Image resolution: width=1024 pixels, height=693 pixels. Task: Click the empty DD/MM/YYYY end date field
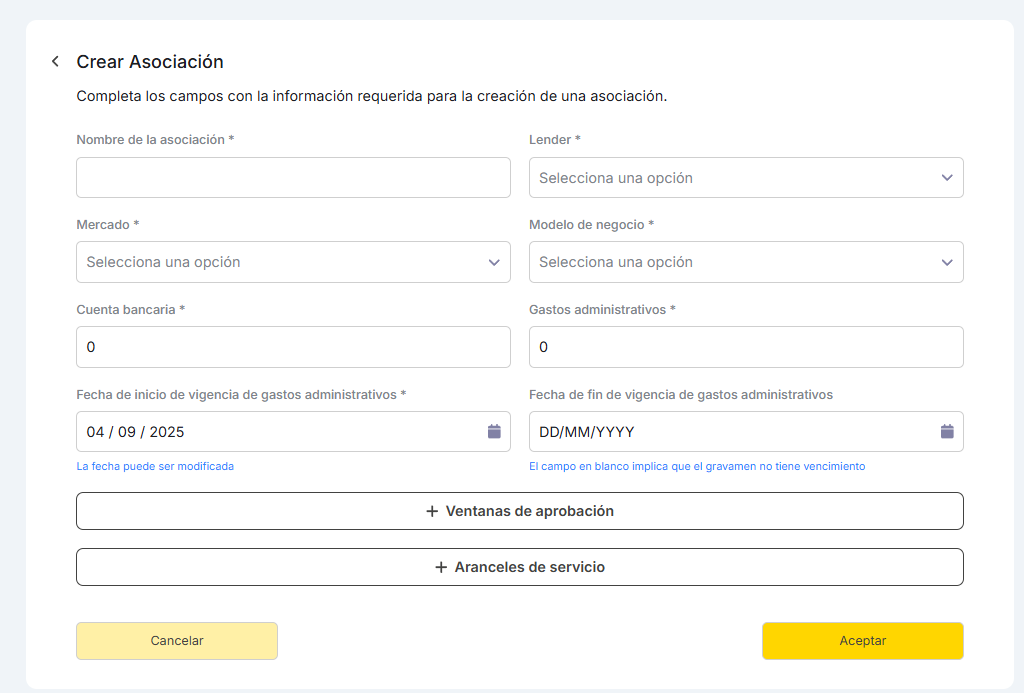pos(720,432)
